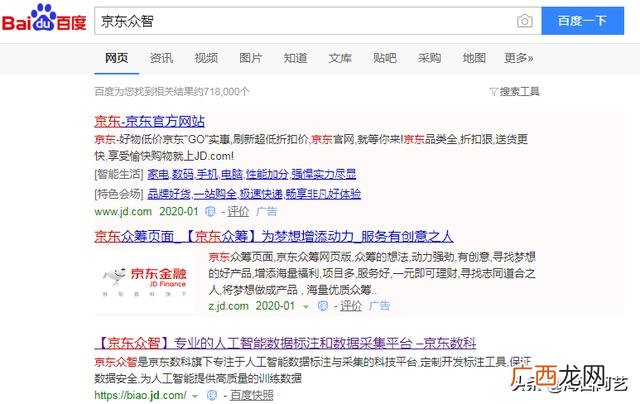This screenshot has width=640, height=404.
Task: Click verification badge beside www.jd.com
Action: 210,211
